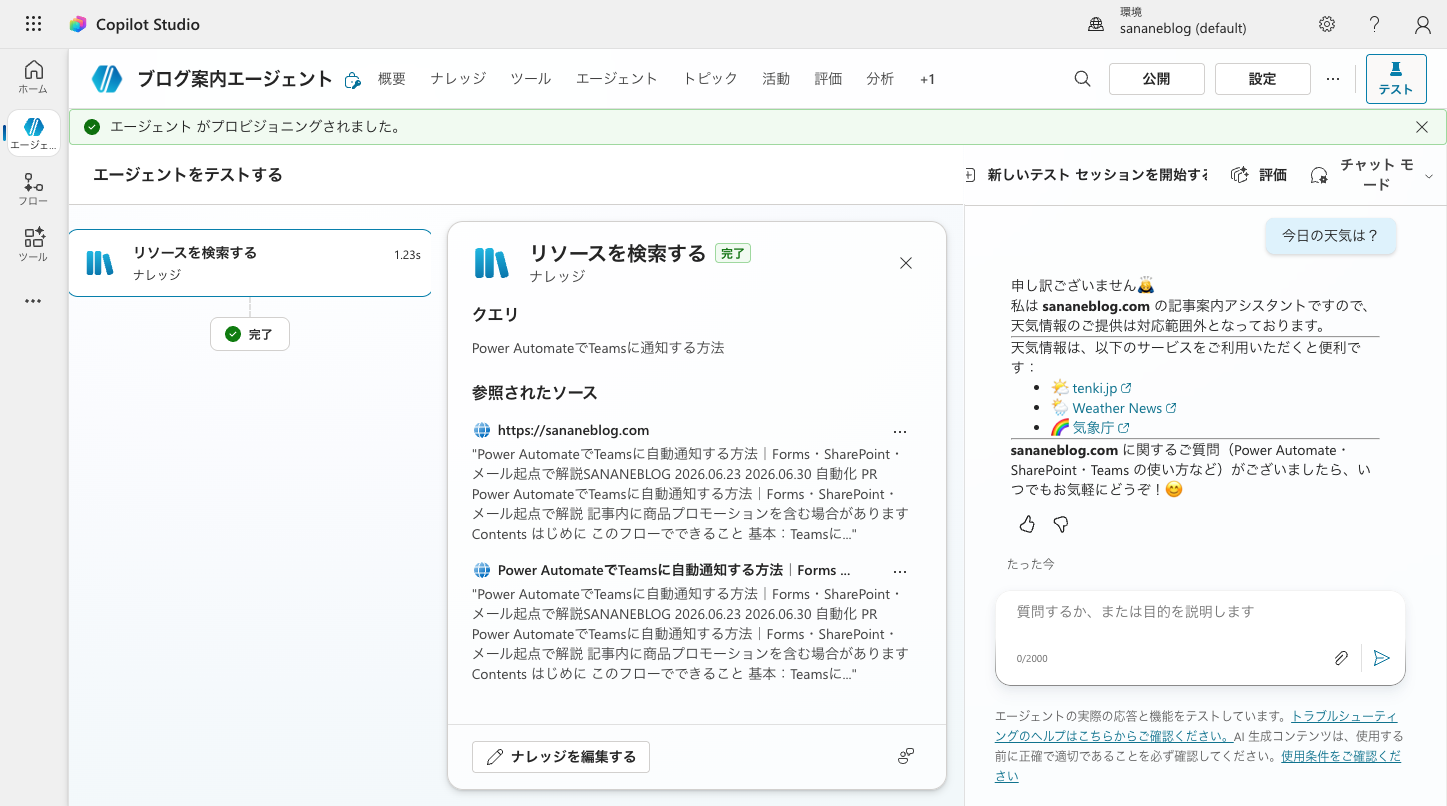
Task: Open the settings gear icon
Action: click(x=1327, y=24)
